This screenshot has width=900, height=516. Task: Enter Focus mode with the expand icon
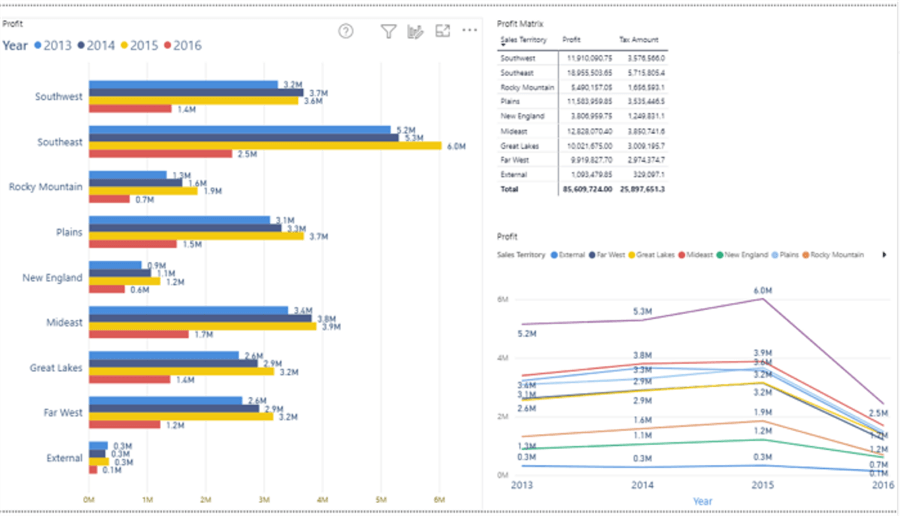click(443, 31)
